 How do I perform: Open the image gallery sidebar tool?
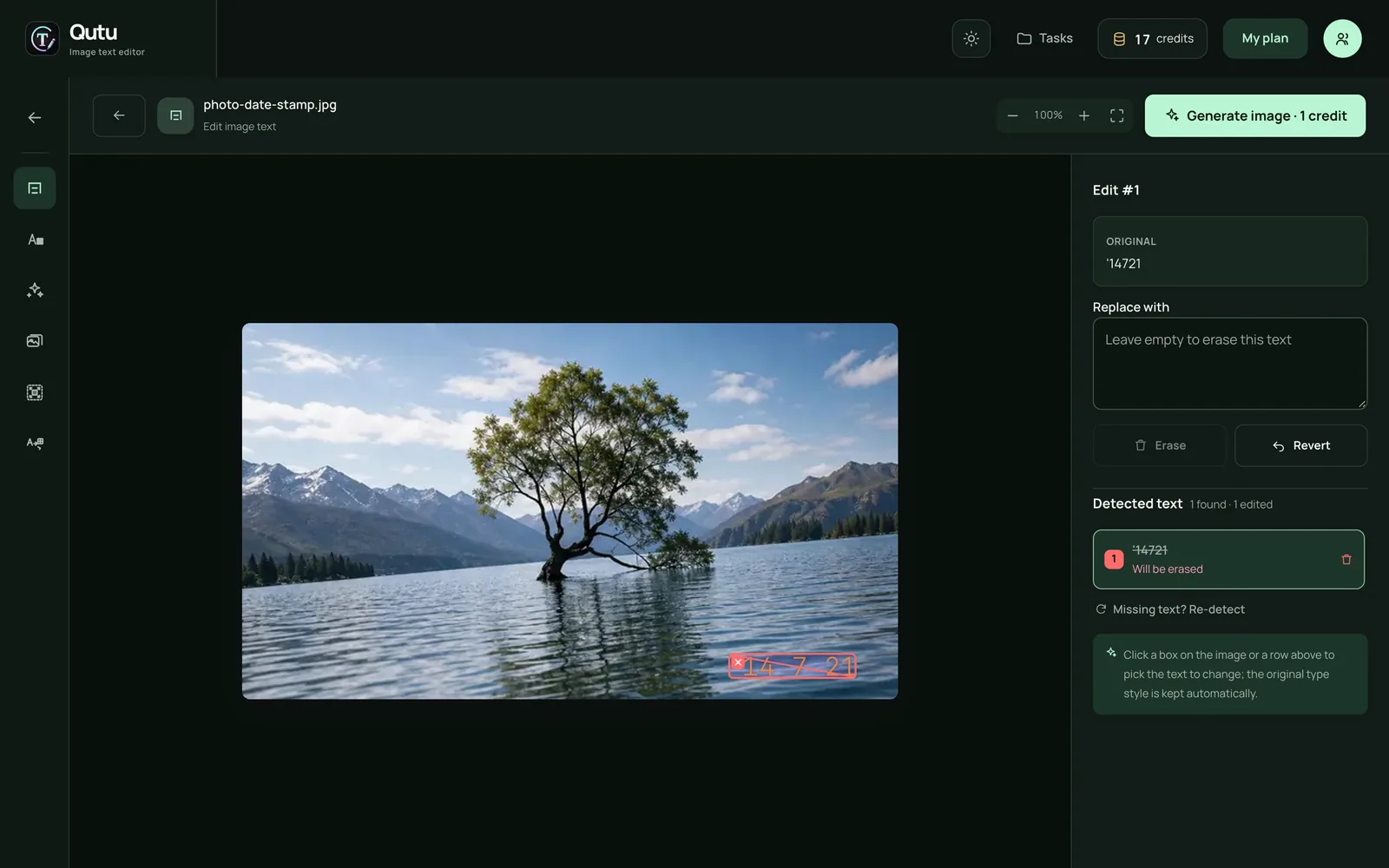click(x=35, y=341)
